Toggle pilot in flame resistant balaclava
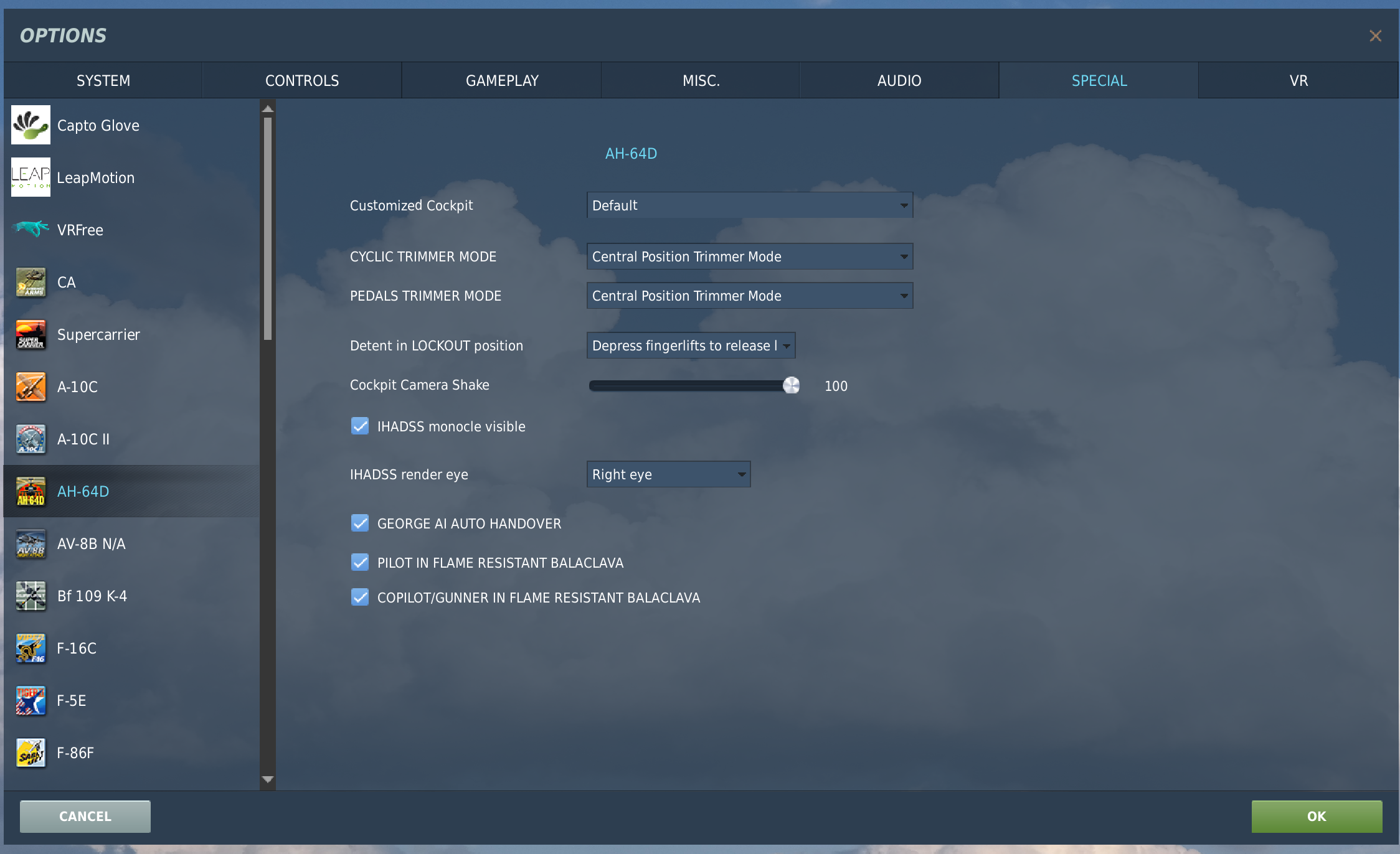 [360, 562]
